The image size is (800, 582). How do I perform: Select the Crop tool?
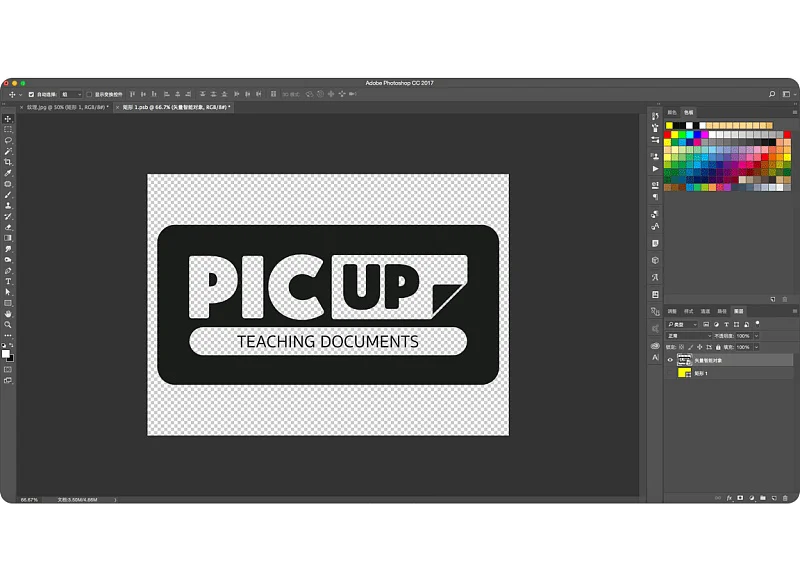click(x=8, y=162)
